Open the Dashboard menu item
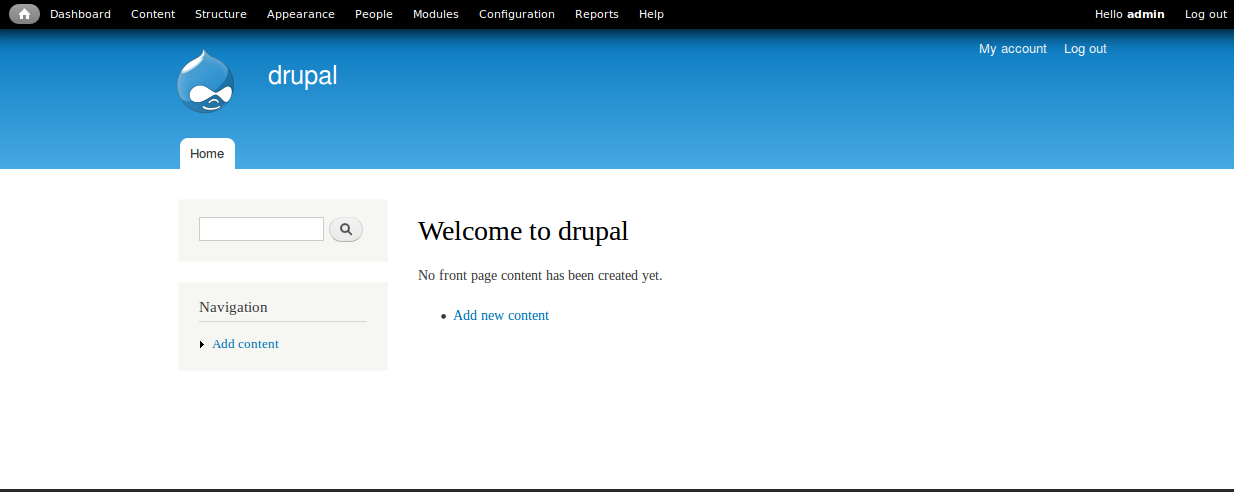Screen dimensions: 1234x492 (80, 14)
